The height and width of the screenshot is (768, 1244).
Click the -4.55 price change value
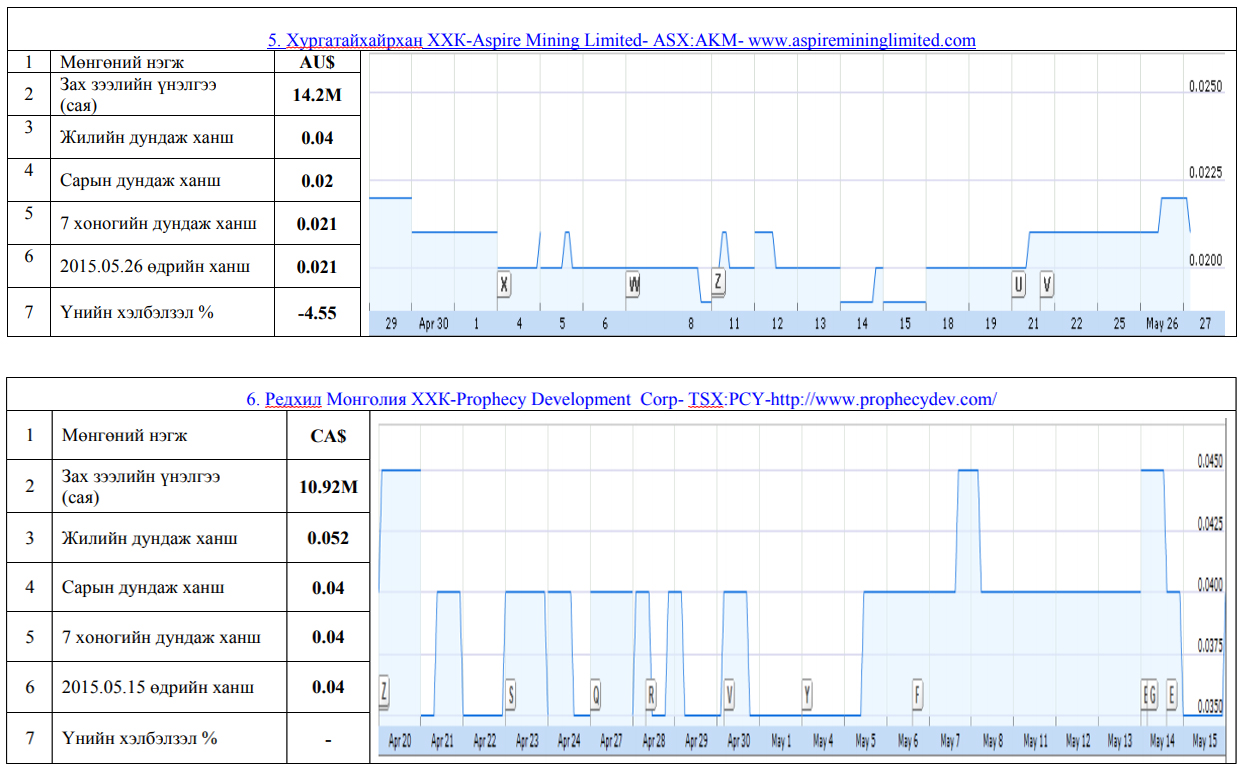317,312
